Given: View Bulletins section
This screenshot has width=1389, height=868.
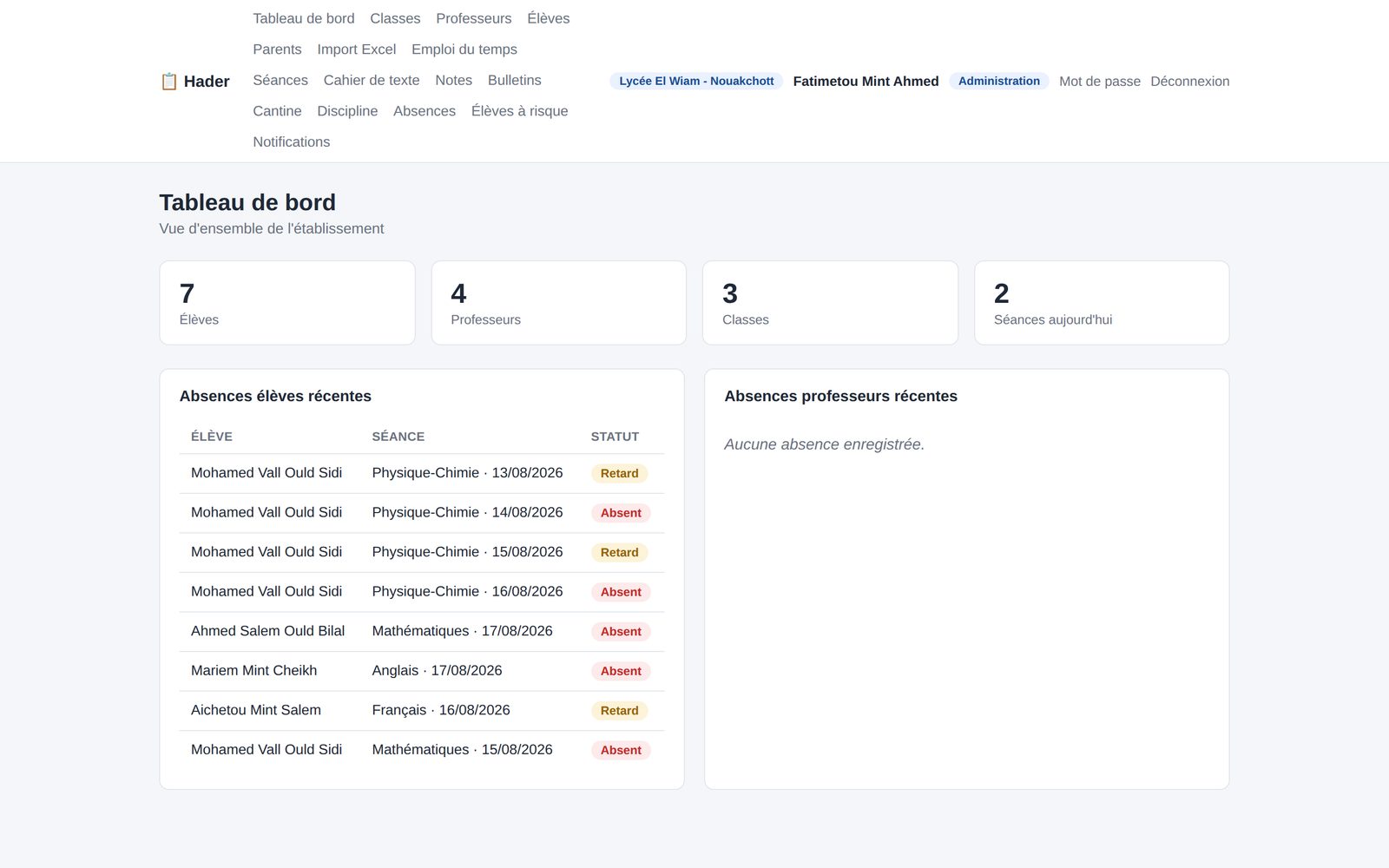Looking at the screenshot, I should [x=515, y=80].
